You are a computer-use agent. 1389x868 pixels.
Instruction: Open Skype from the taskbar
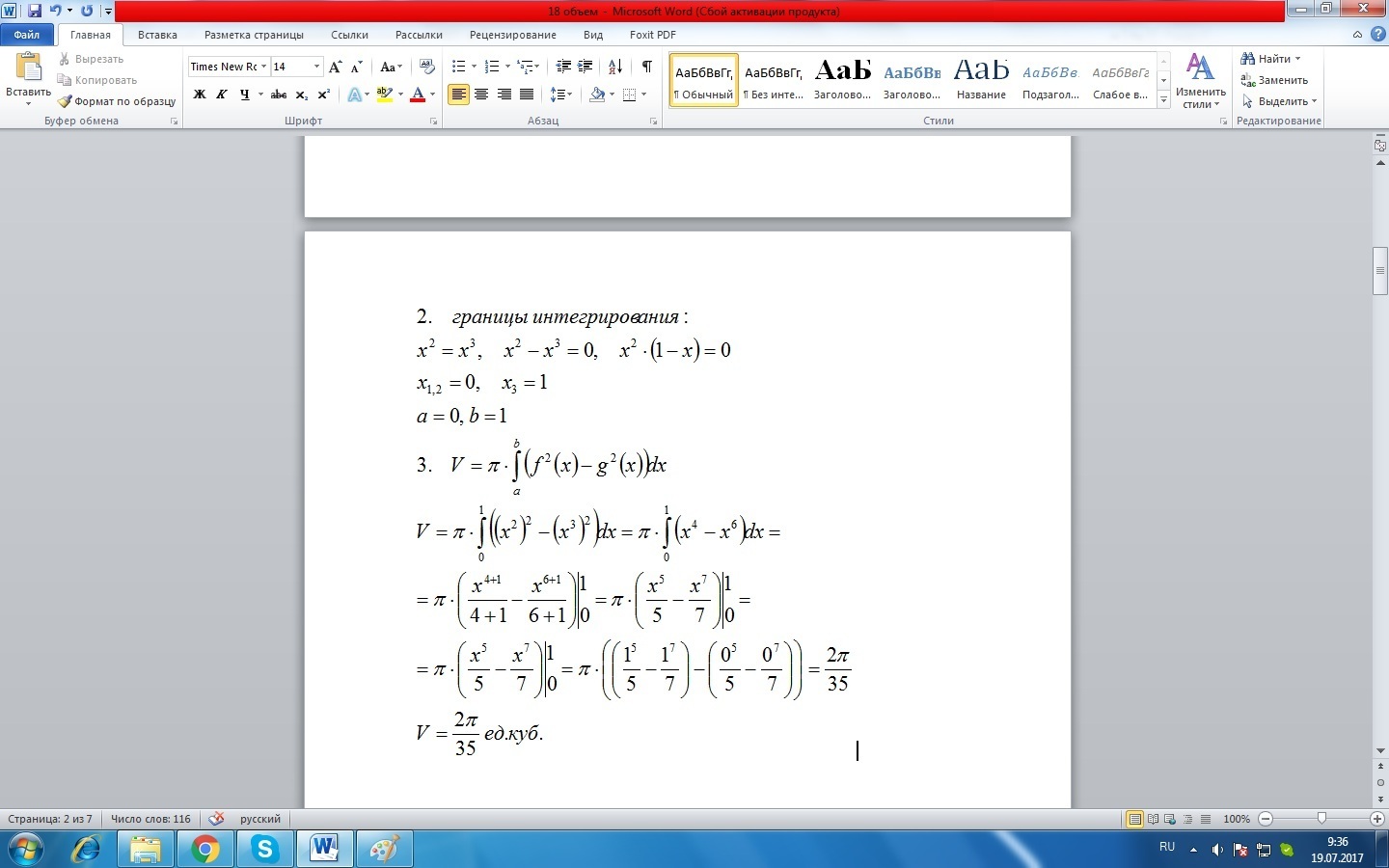pos(263,849)
